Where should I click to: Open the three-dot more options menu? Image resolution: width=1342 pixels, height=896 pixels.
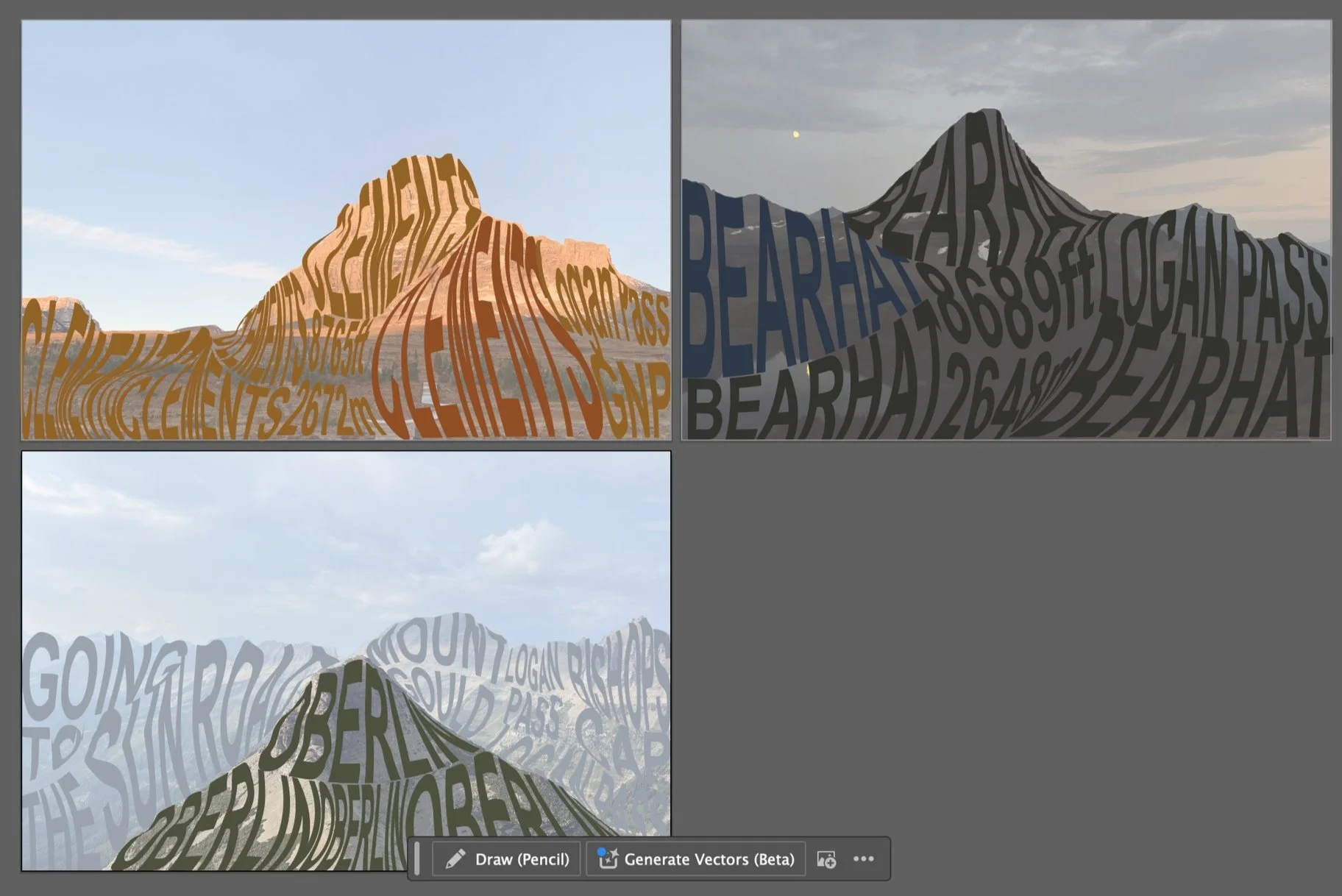pos(864,859)
